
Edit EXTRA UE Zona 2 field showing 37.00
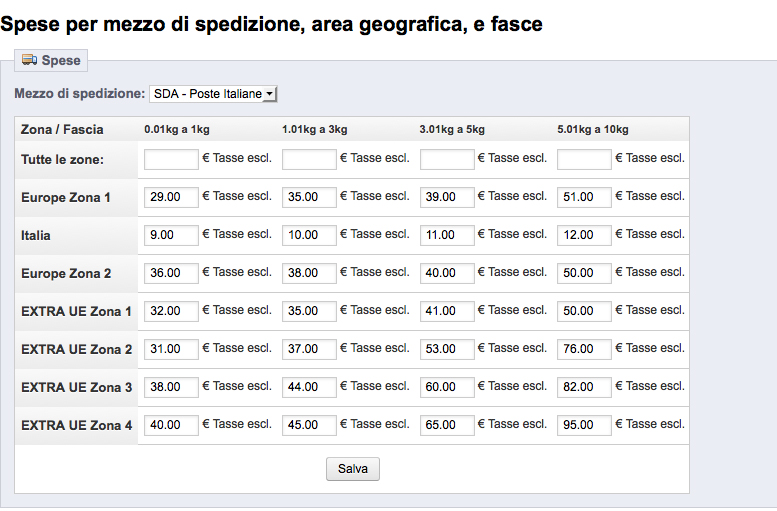[309, 349]
